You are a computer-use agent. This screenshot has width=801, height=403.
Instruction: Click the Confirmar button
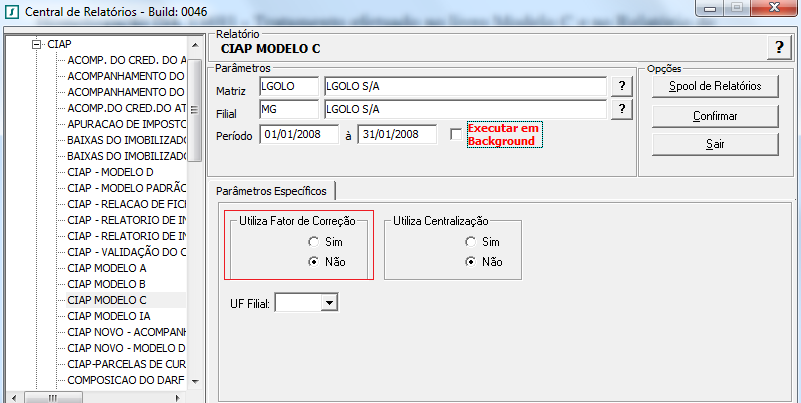[x=715, y=116]
